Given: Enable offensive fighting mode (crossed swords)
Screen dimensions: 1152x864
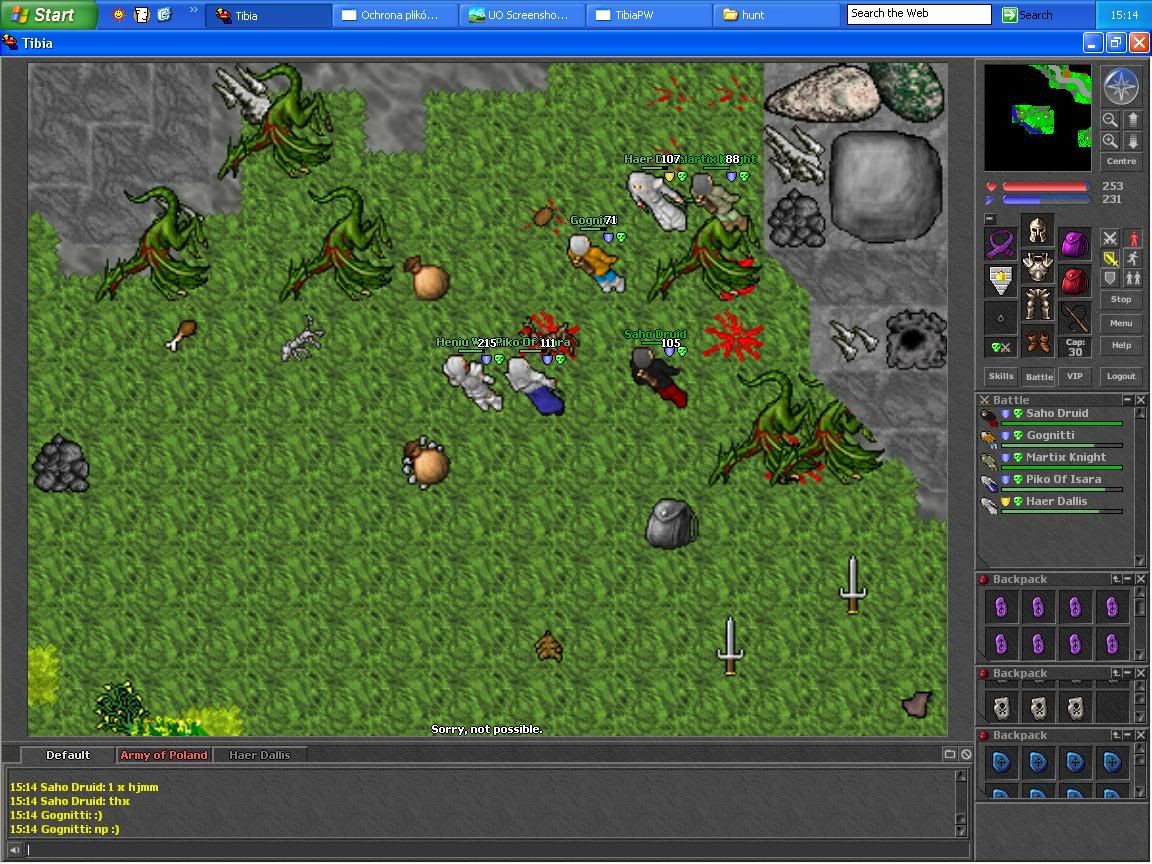Looking at the screenshot, I should 1110,238.
